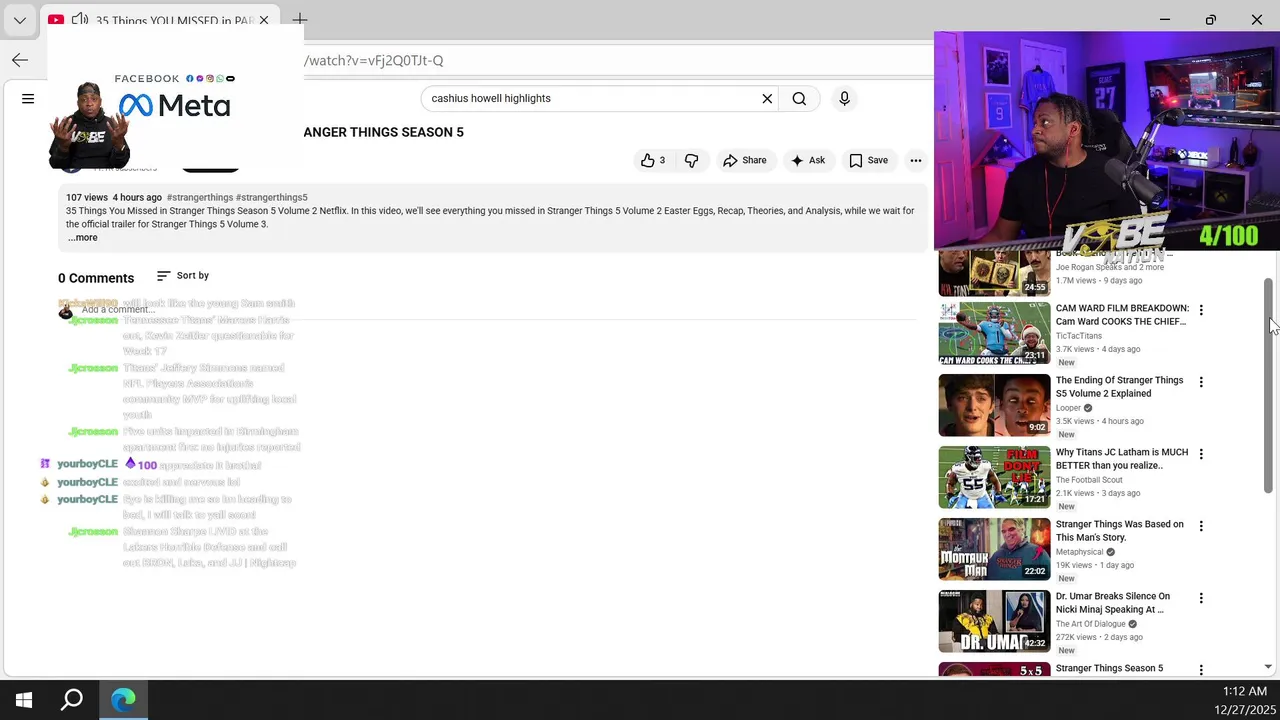Visit the TicTacTitans channel
Image resolution: width=1280 pixels, height=720 pixels.
coord(1078,336)
